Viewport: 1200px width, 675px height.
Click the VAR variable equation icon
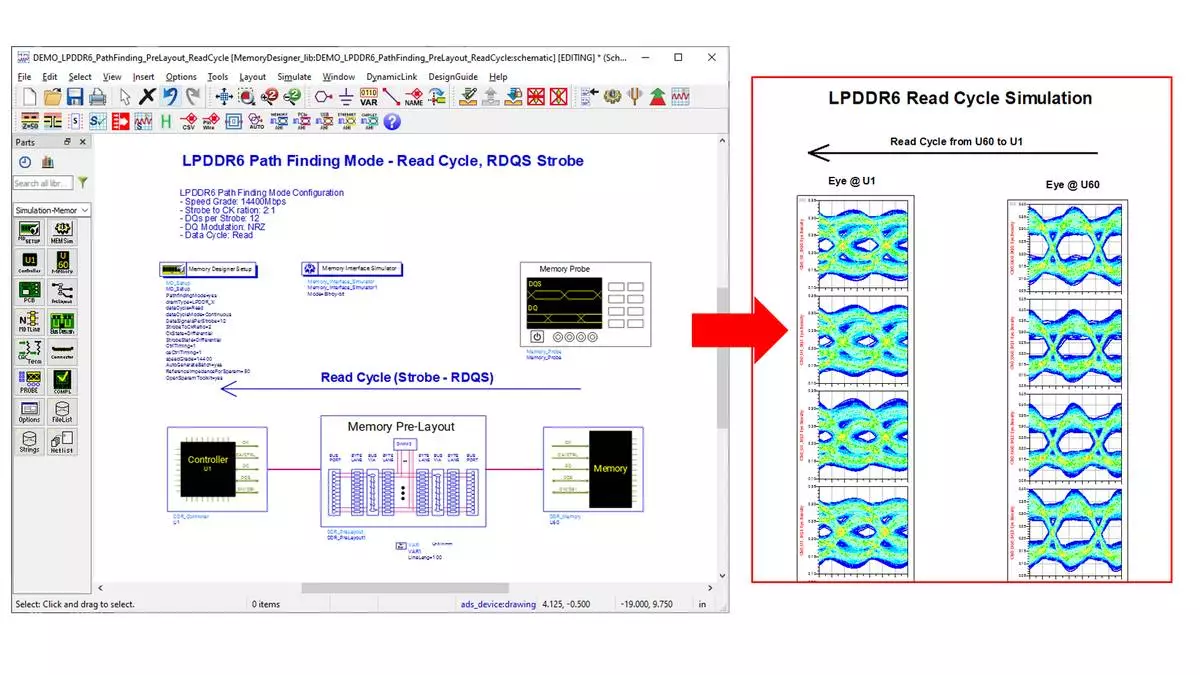[368, 97]
